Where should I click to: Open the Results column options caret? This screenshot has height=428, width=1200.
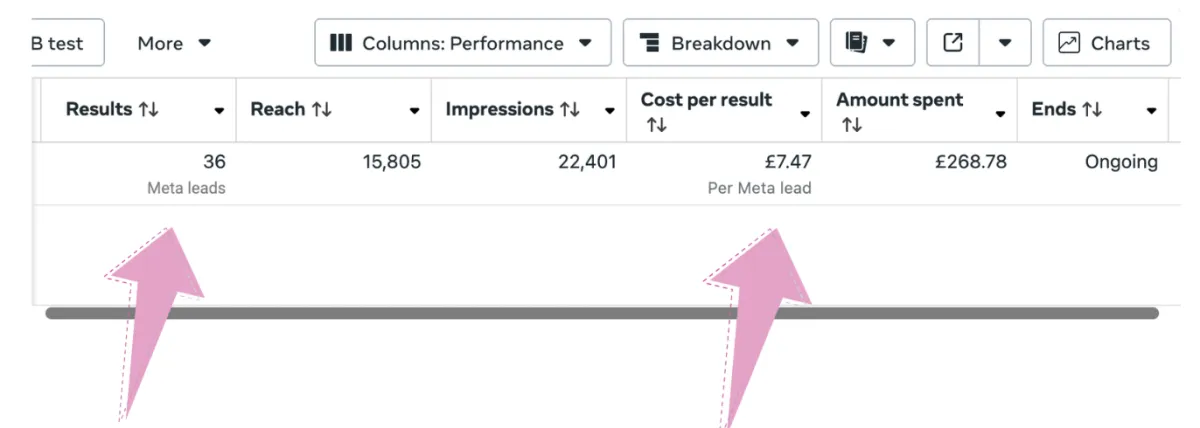[219, 110]
